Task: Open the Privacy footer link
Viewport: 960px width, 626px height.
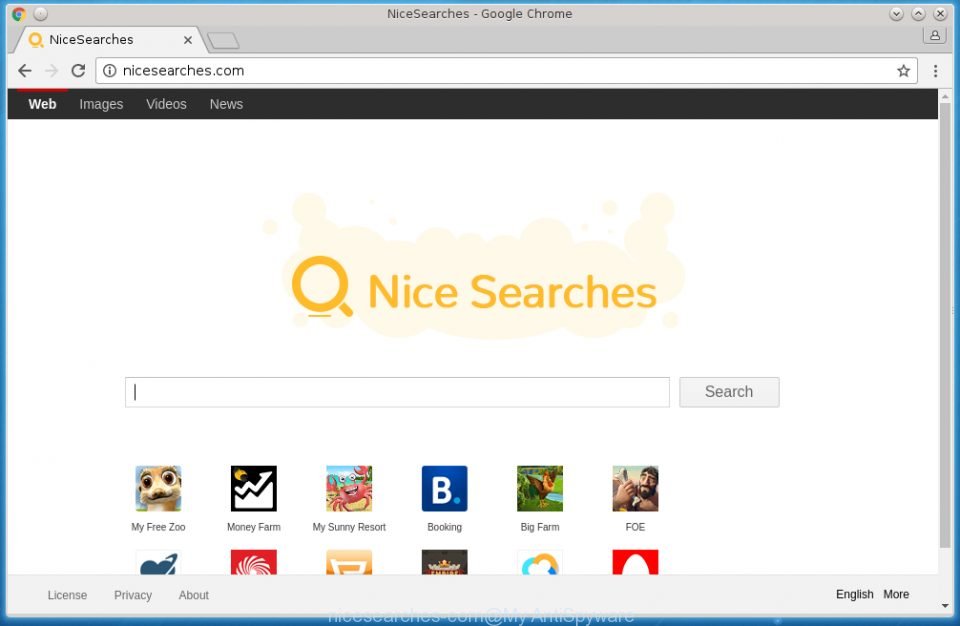Action: point(133,595)
